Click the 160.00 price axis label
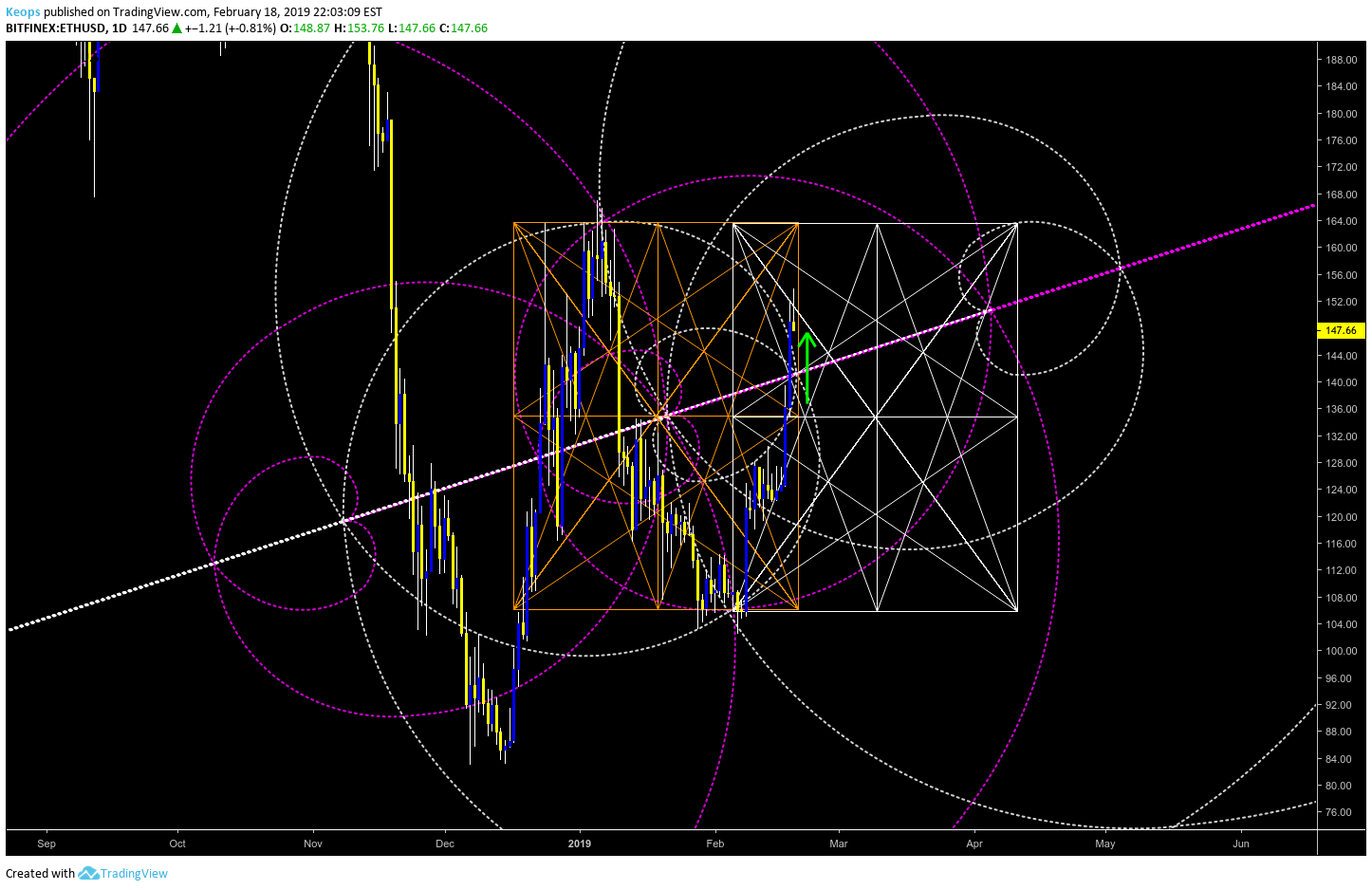Viewport: 1372px width, 890px height. click(1341, 248)
